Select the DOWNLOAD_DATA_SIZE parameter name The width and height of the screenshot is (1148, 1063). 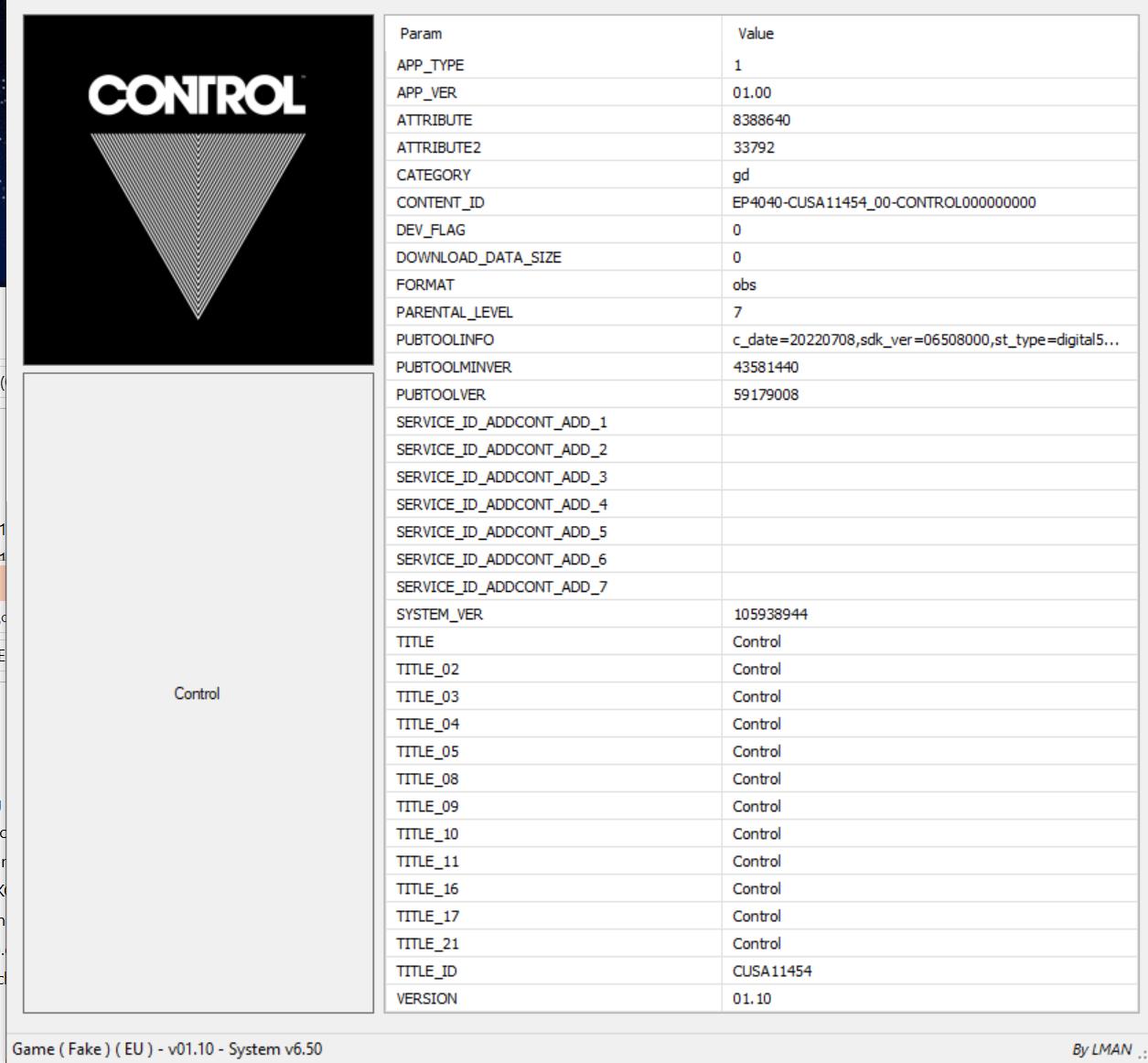[x=478, y=257]
